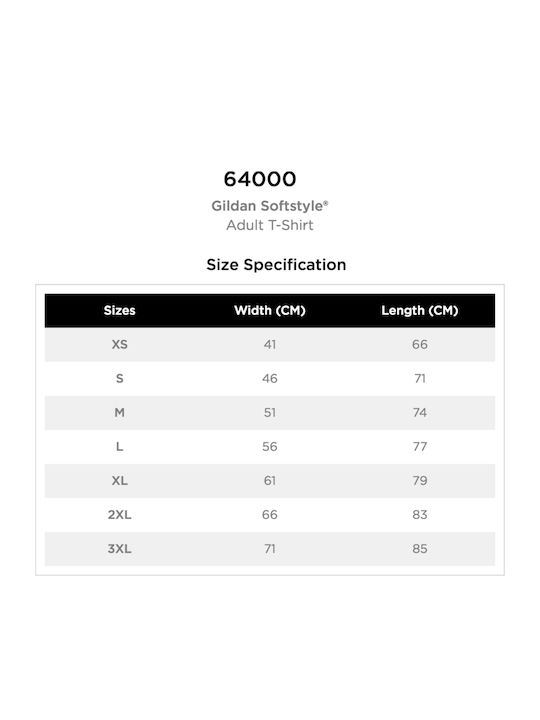Click the Length (CM) column header

420,311
